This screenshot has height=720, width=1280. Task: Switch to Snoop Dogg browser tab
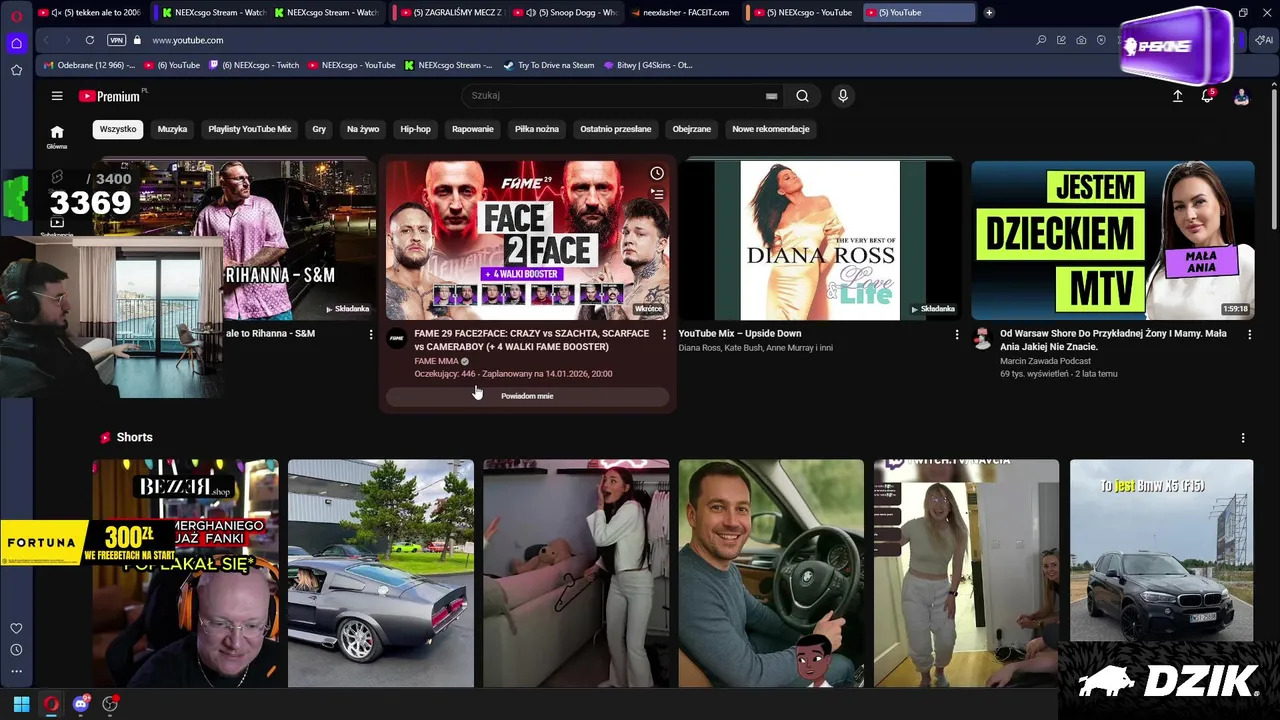pyautogui.click(x=566, y=13)
